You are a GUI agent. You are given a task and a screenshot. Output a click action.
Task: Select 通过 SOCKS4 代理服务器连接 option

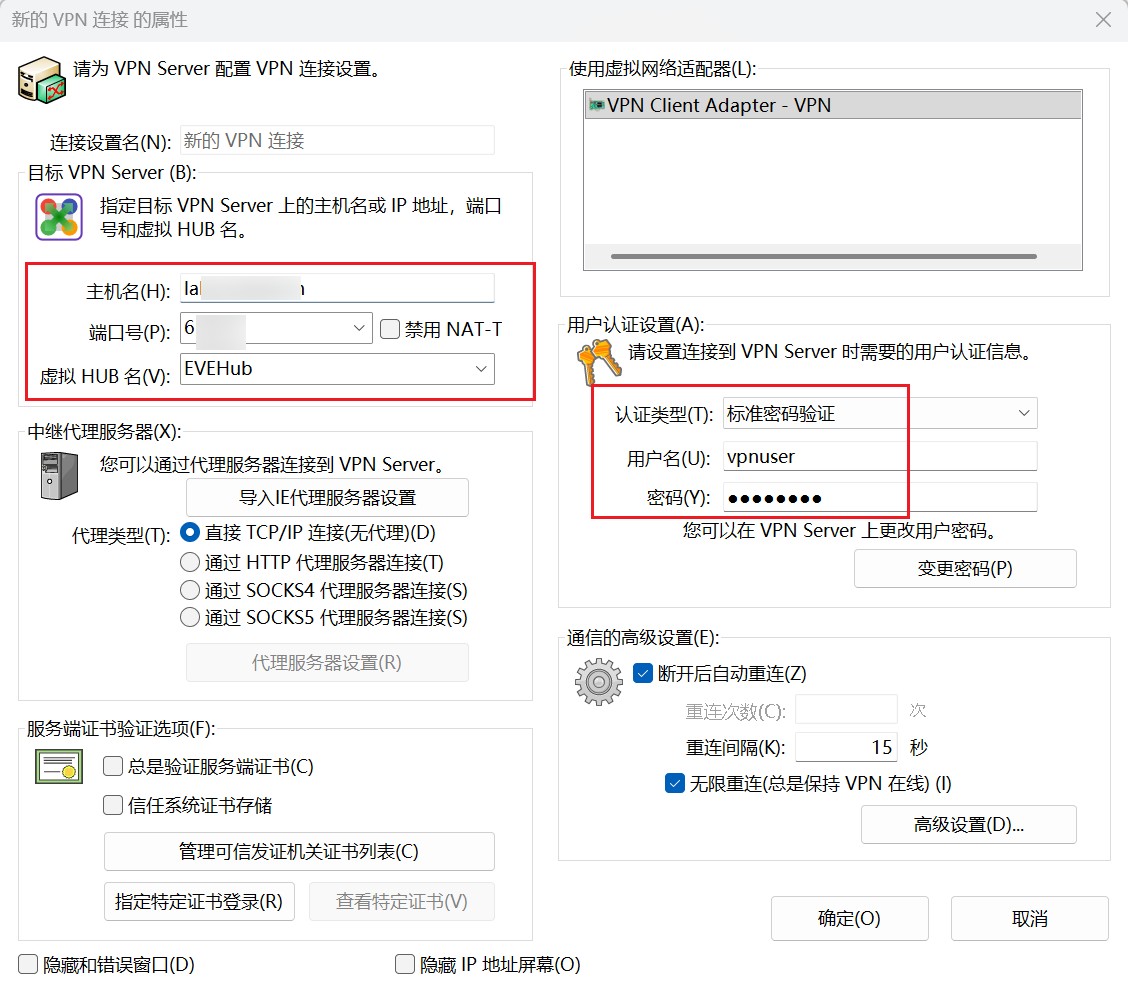point(190,591)
